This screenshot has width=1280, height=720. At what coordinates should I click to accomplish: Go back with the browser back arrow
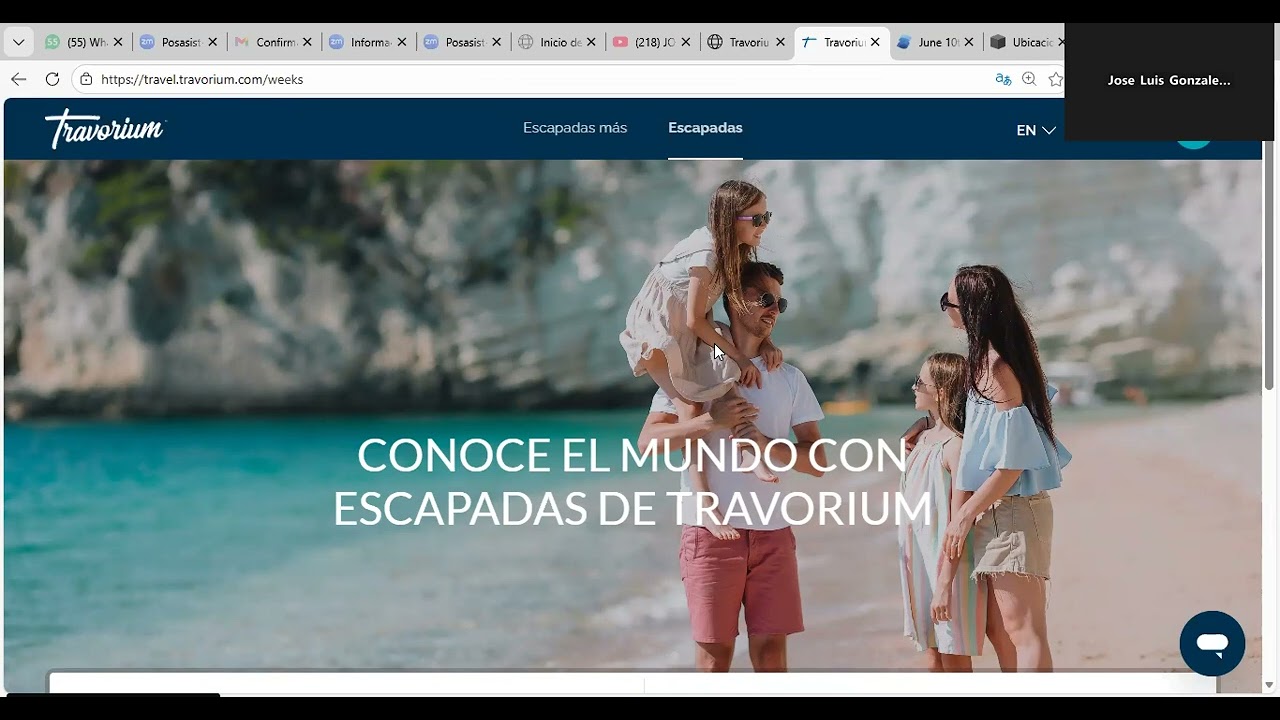(x=19, y=79)
